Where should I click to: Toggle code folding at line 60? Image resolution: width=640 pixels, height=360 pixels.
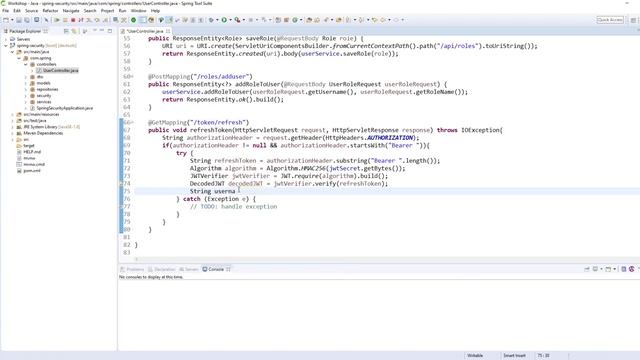(x=131, y=77)
